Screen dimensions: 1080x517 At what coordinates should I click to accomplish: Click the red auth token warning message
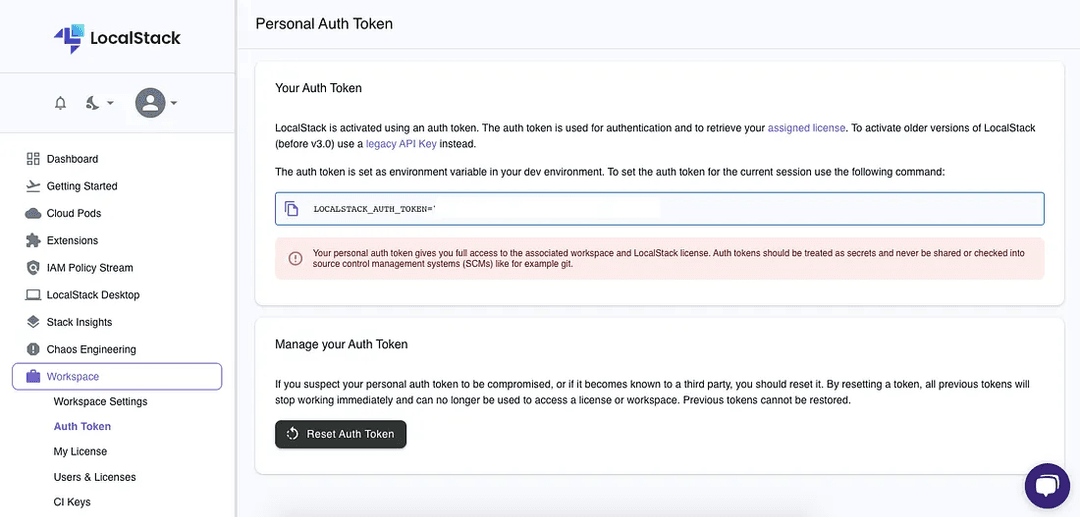(x=660, y=259)
